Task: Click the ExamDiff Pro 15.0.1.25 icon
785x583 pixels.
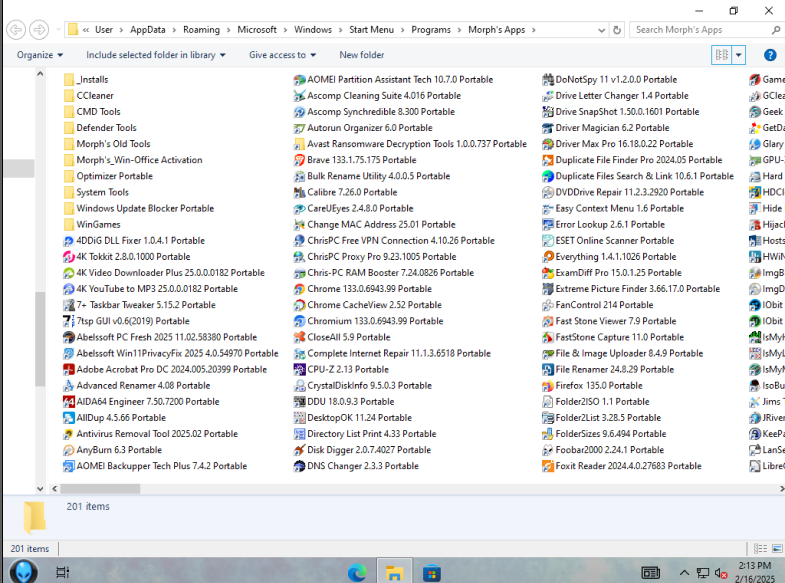Action: click(548, 273)
